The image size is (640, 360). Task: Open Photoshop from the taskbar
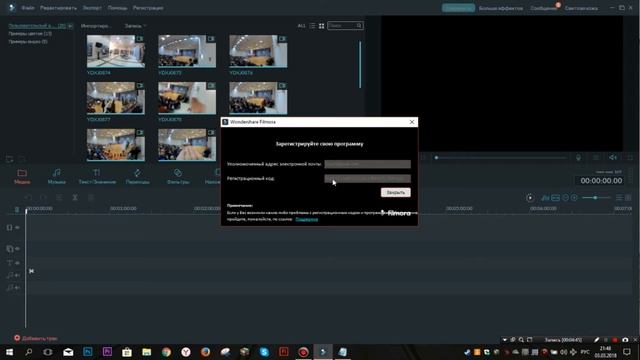(x=87, y=352)
